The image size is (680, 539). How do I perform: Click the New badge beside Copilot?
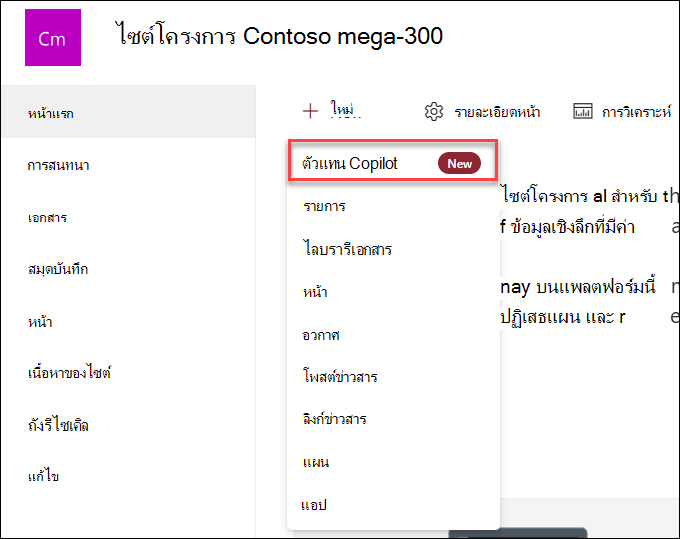click(459, 163)
